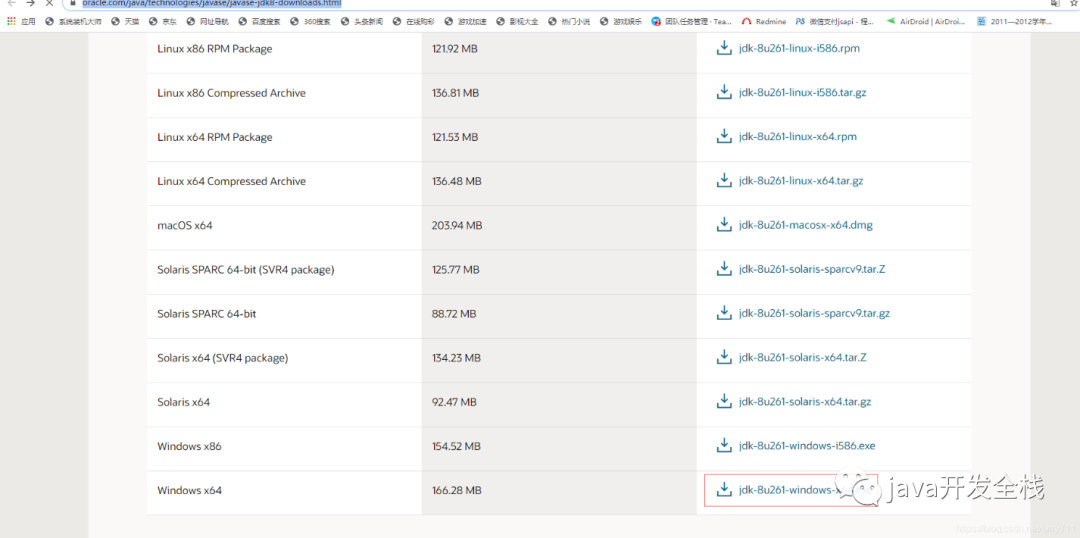Open the 360搜索 bookmark
Screen dimensions: 1080x538
click(x=310, y=21)
